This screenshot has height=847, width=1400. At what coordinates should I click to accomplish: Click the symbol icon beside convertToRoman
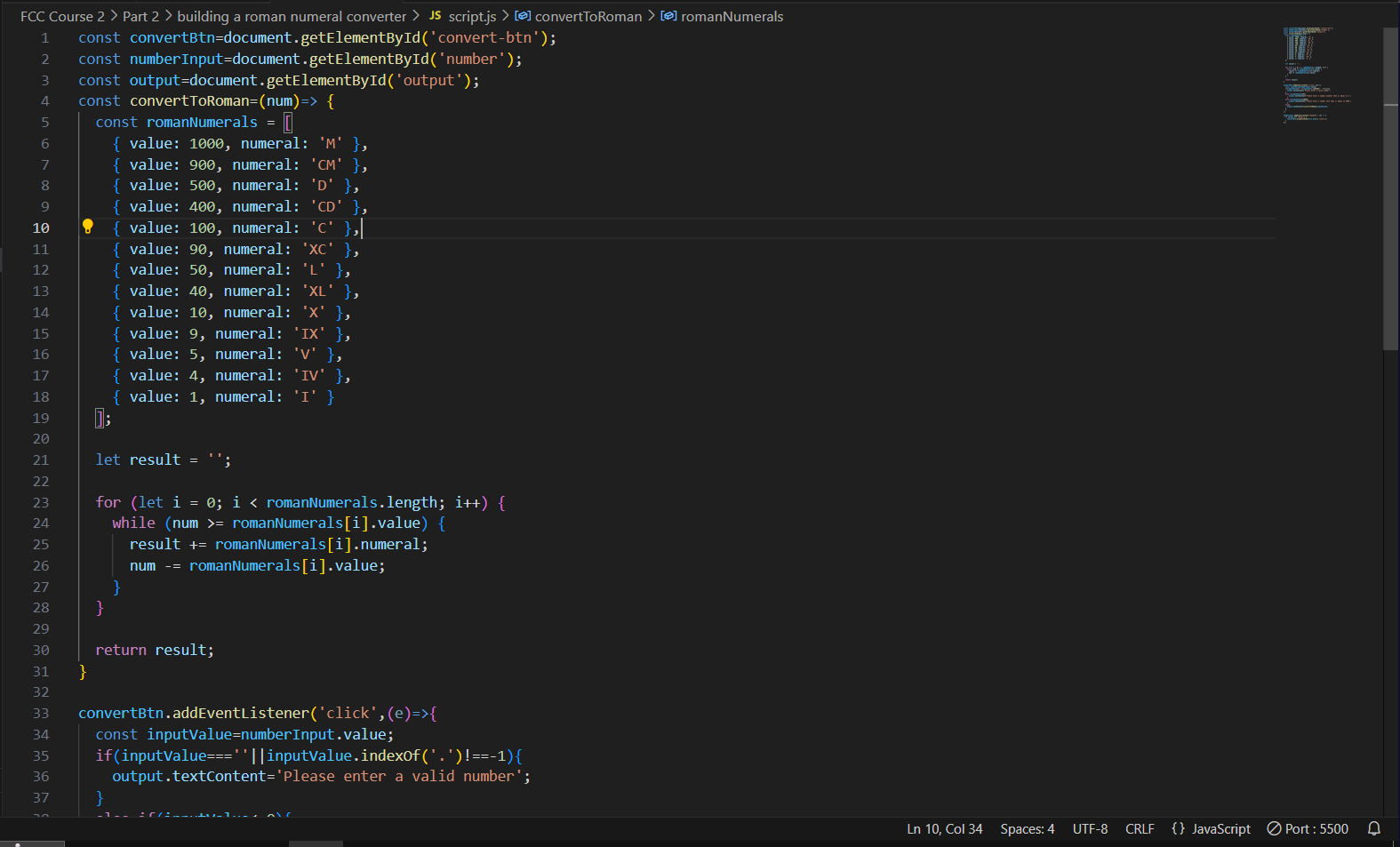click(x=523, y=16)
